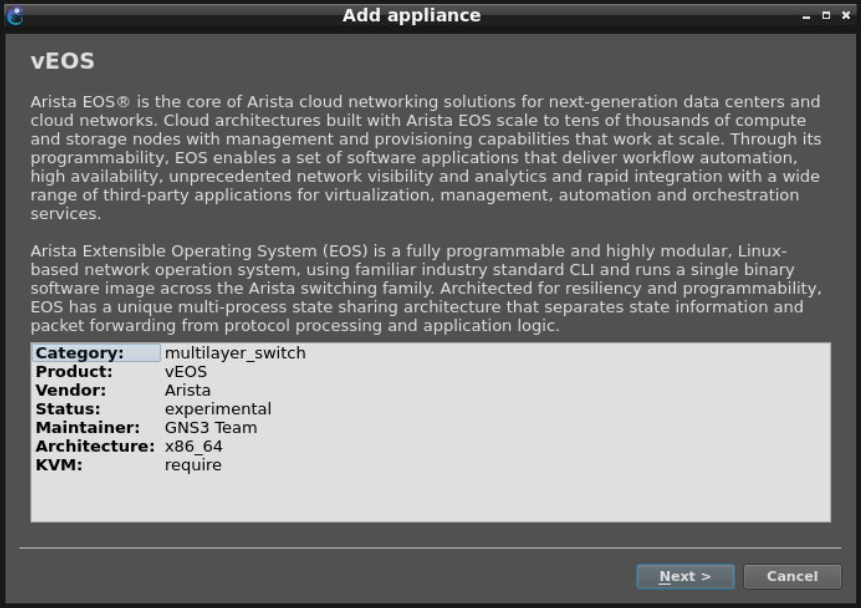Click the GNS3 icon in the title bar

pos(14,16)
